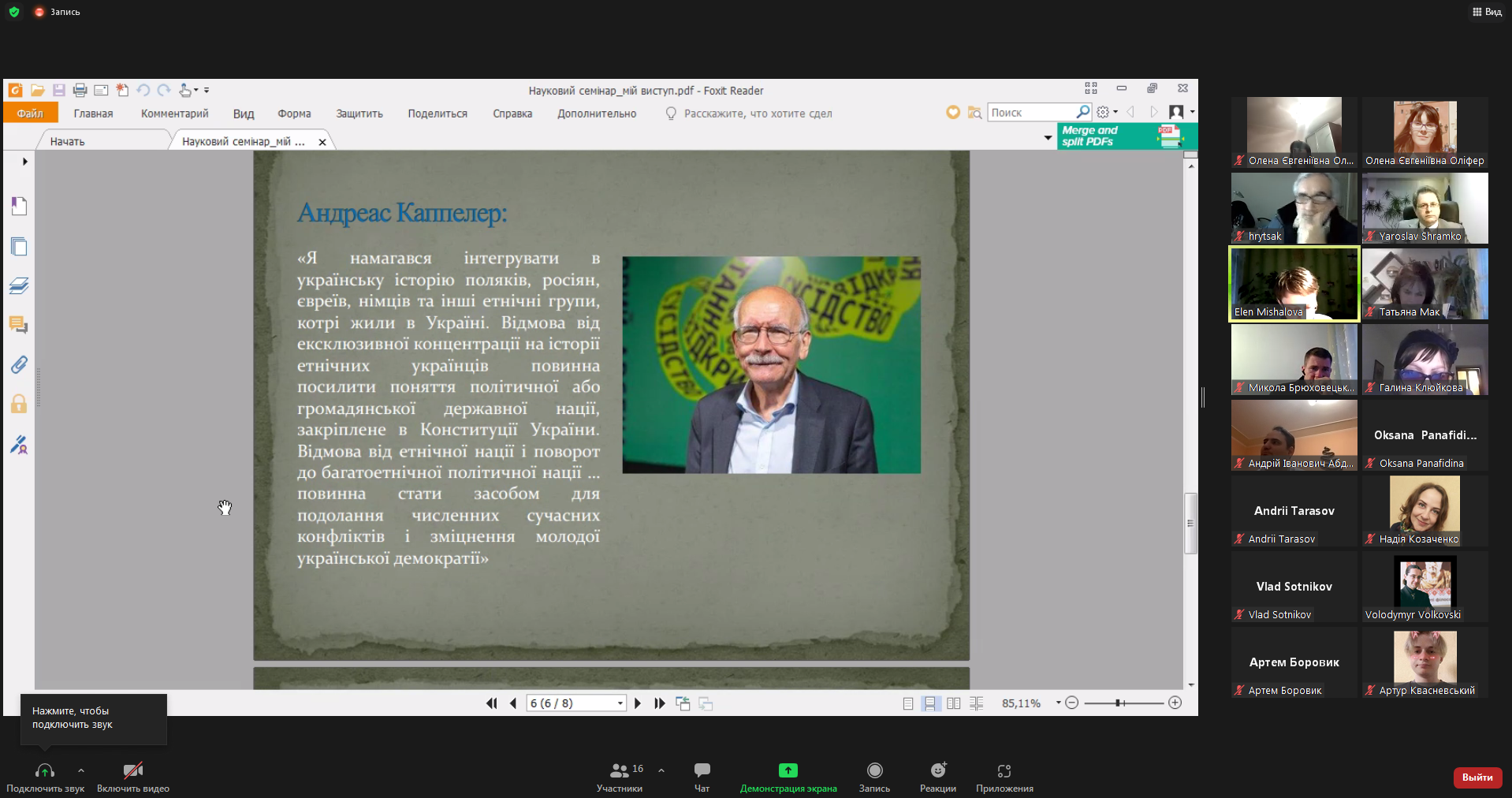1512x798 pixels.
Task: Open the Zoom Чат panel
Action: click(x=702, y=777)
